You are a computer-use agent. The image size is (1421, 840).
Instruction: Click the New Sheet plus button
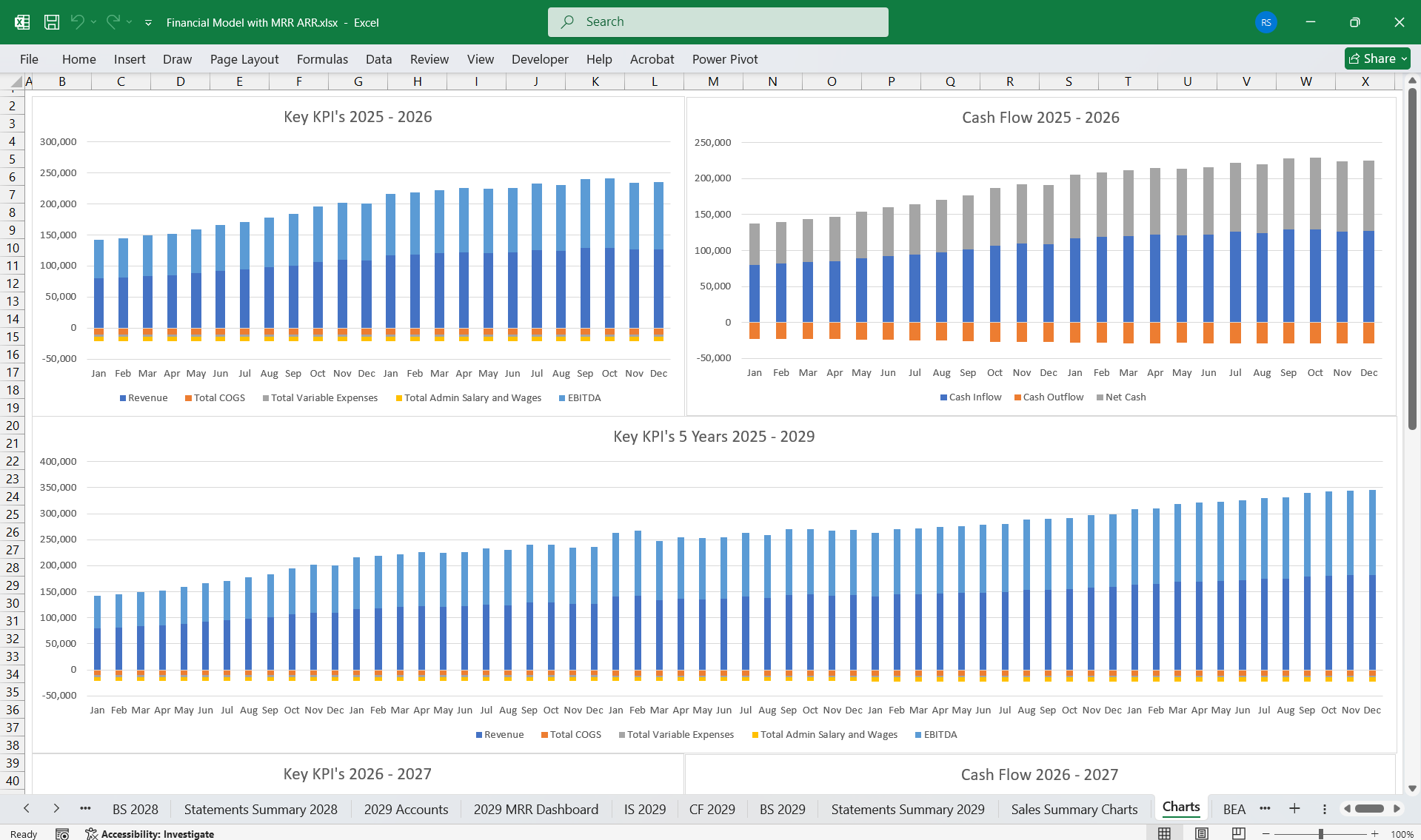[x=1294, y=808]
